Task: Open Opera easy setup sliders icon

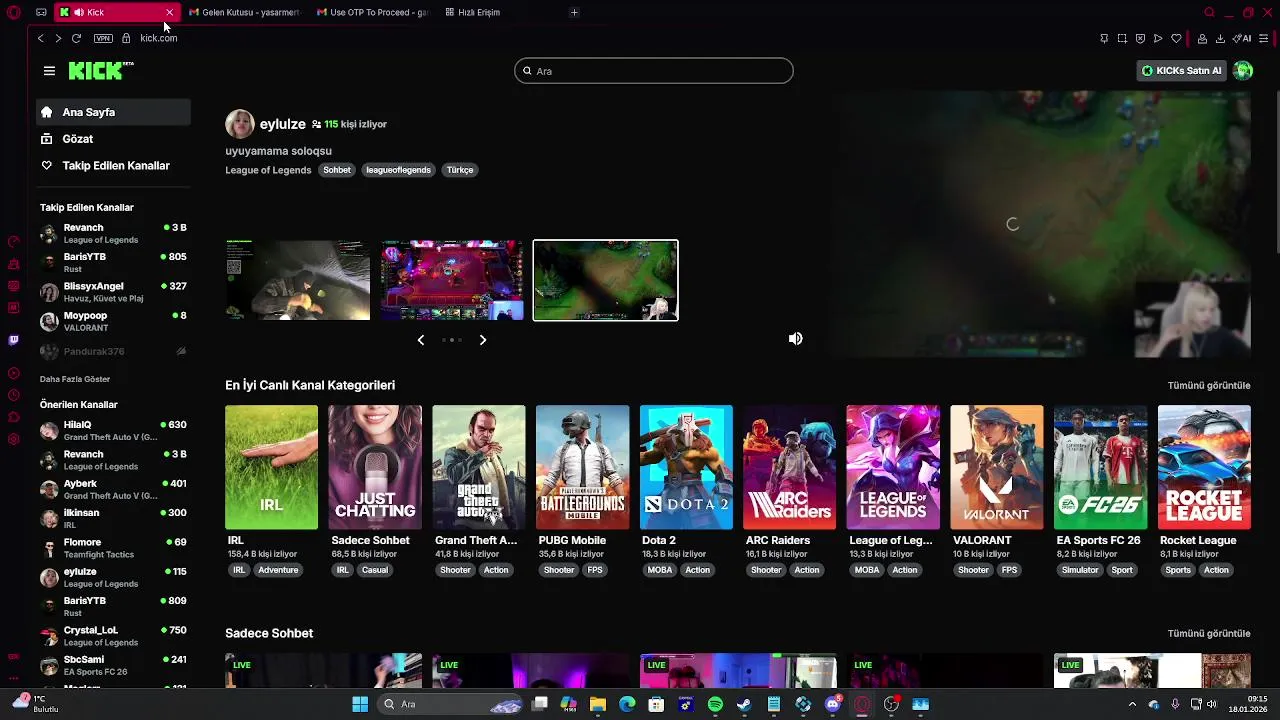Action: click(1264, 38)
